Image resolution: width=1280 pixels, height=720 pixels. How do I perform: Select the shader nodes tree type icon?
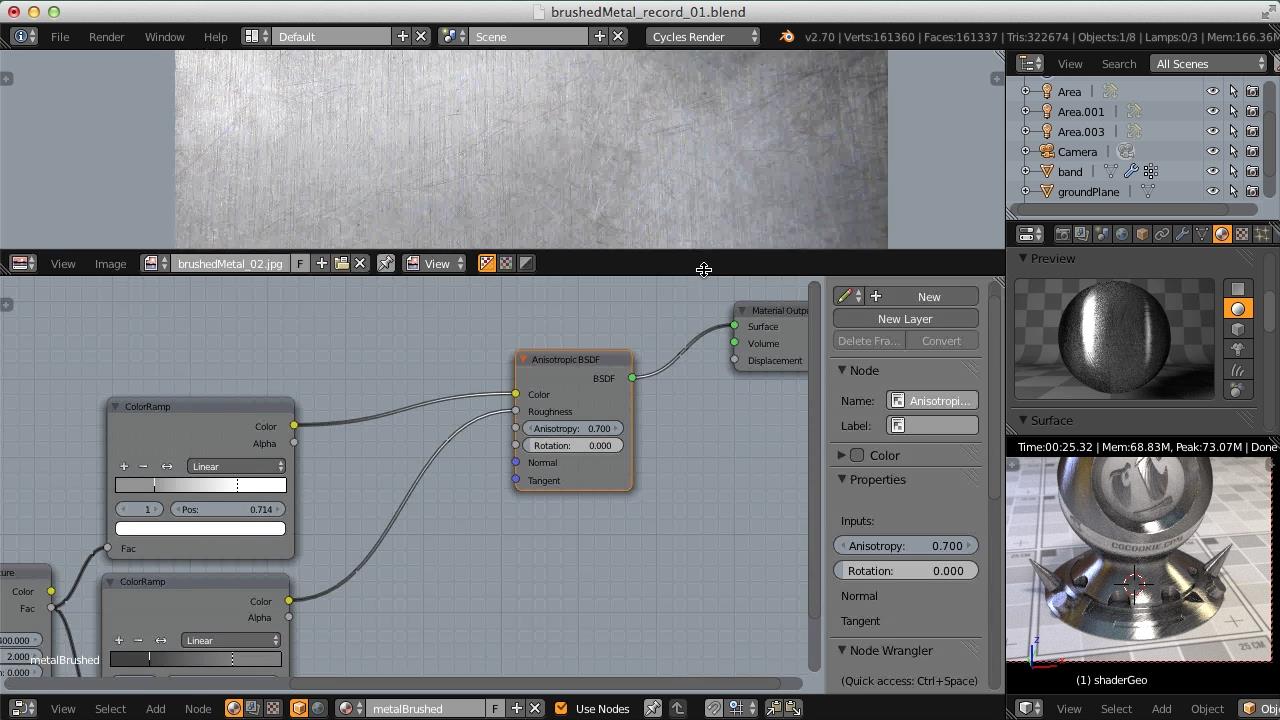[234, 708]
